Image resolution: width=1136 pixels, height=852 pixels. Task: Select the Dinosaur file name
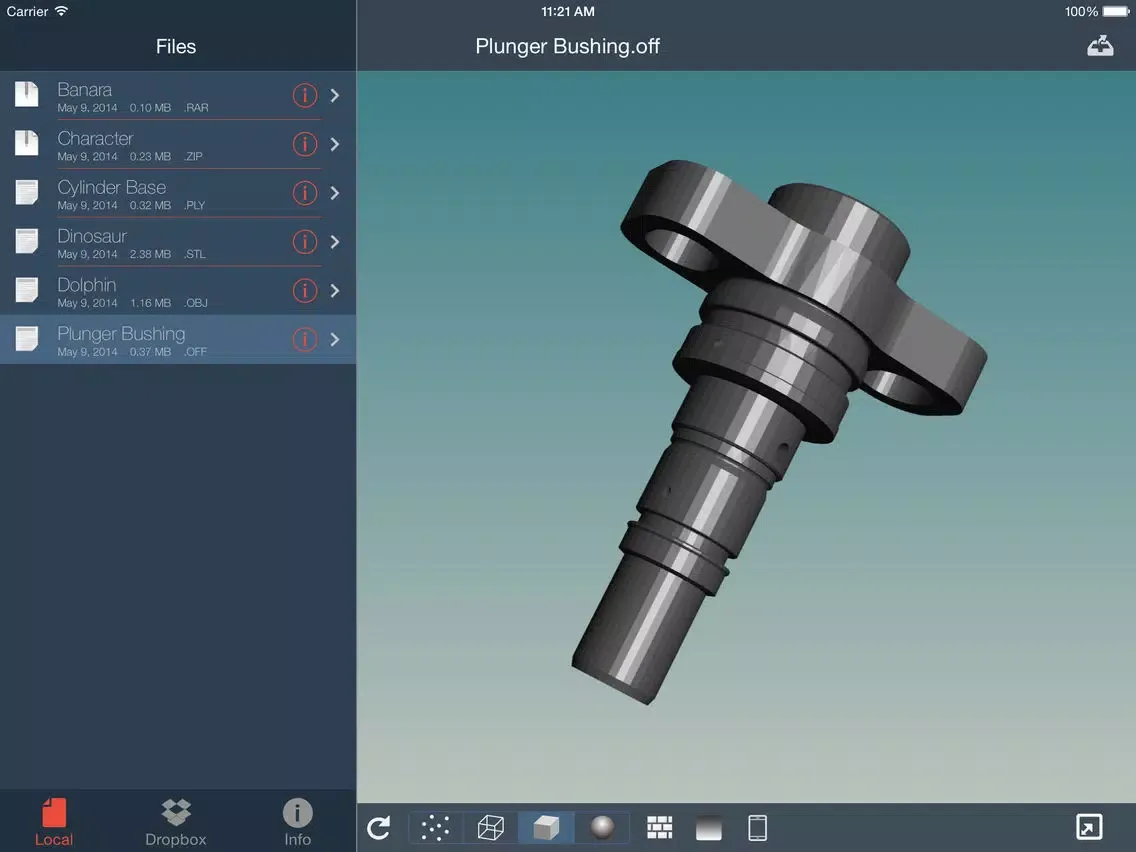(x=92, y=236)
